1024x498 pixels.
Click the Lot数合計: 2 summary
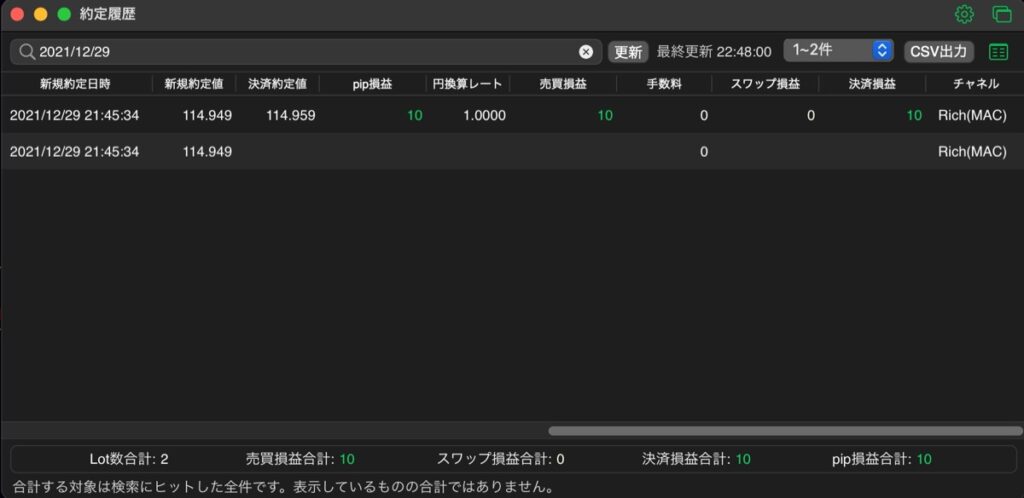coord(129,459)
